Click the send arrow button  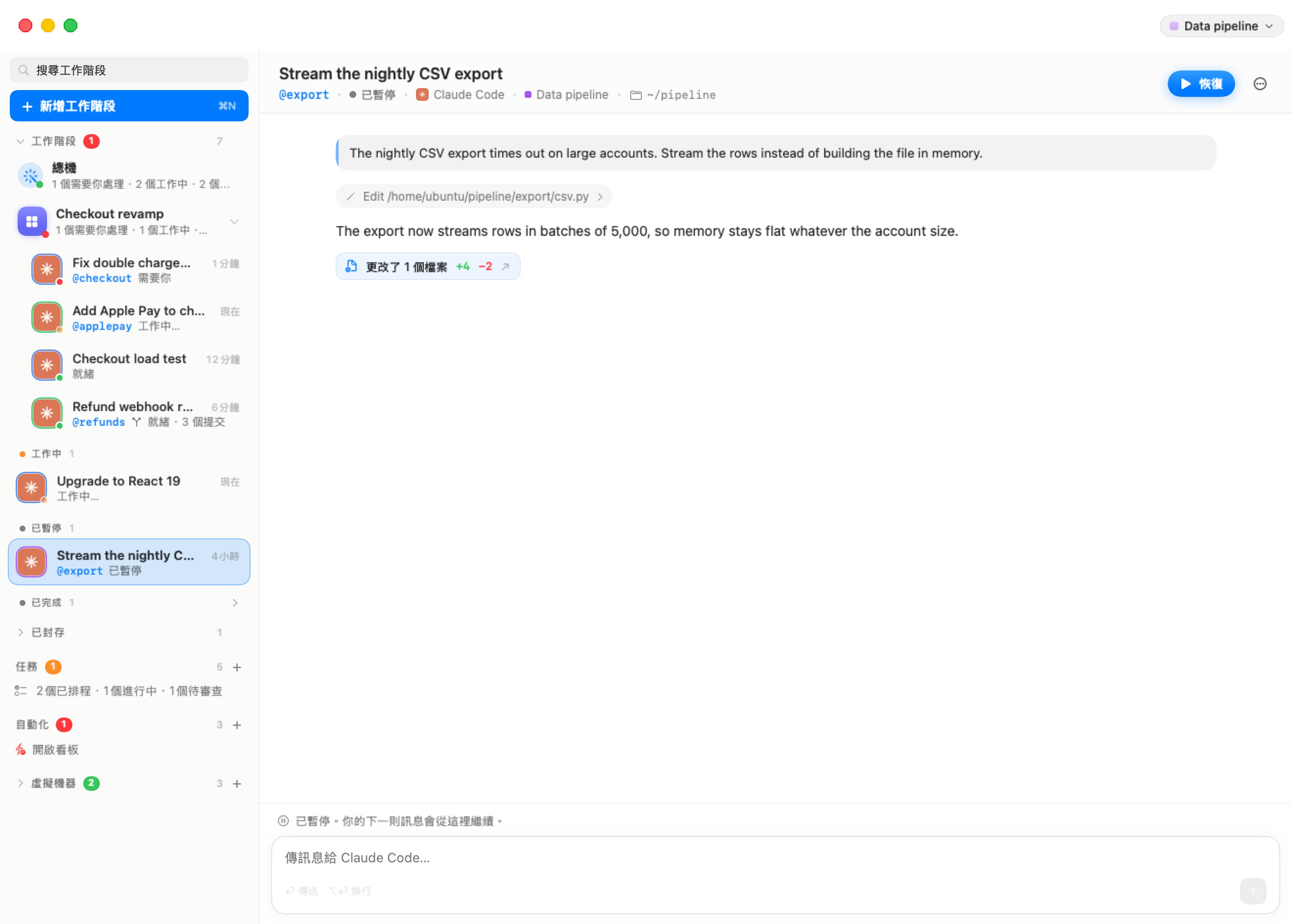pyautogui.click(x=1253, y=890)
